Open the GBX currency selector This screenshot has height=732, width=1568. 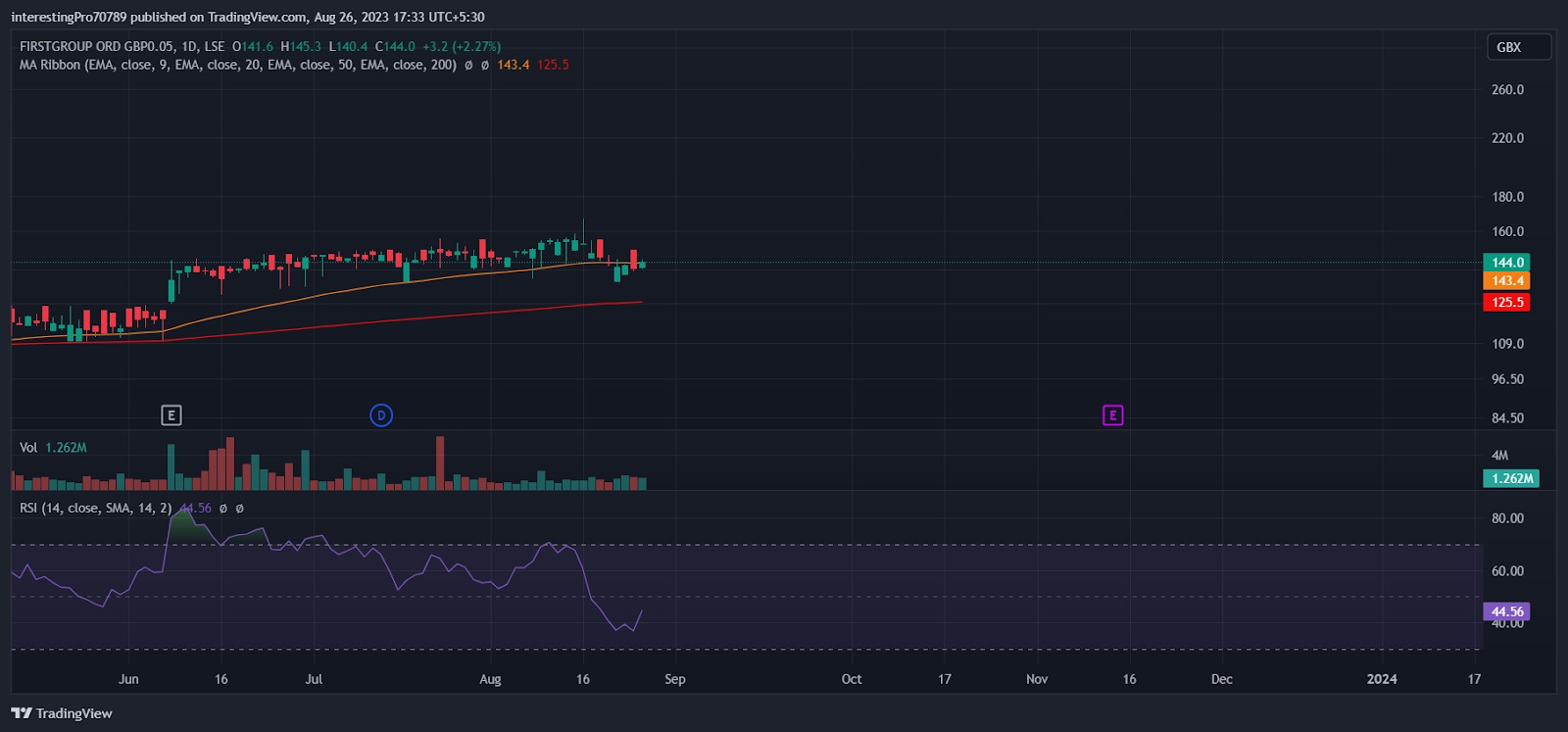(x=1518, y=47)
